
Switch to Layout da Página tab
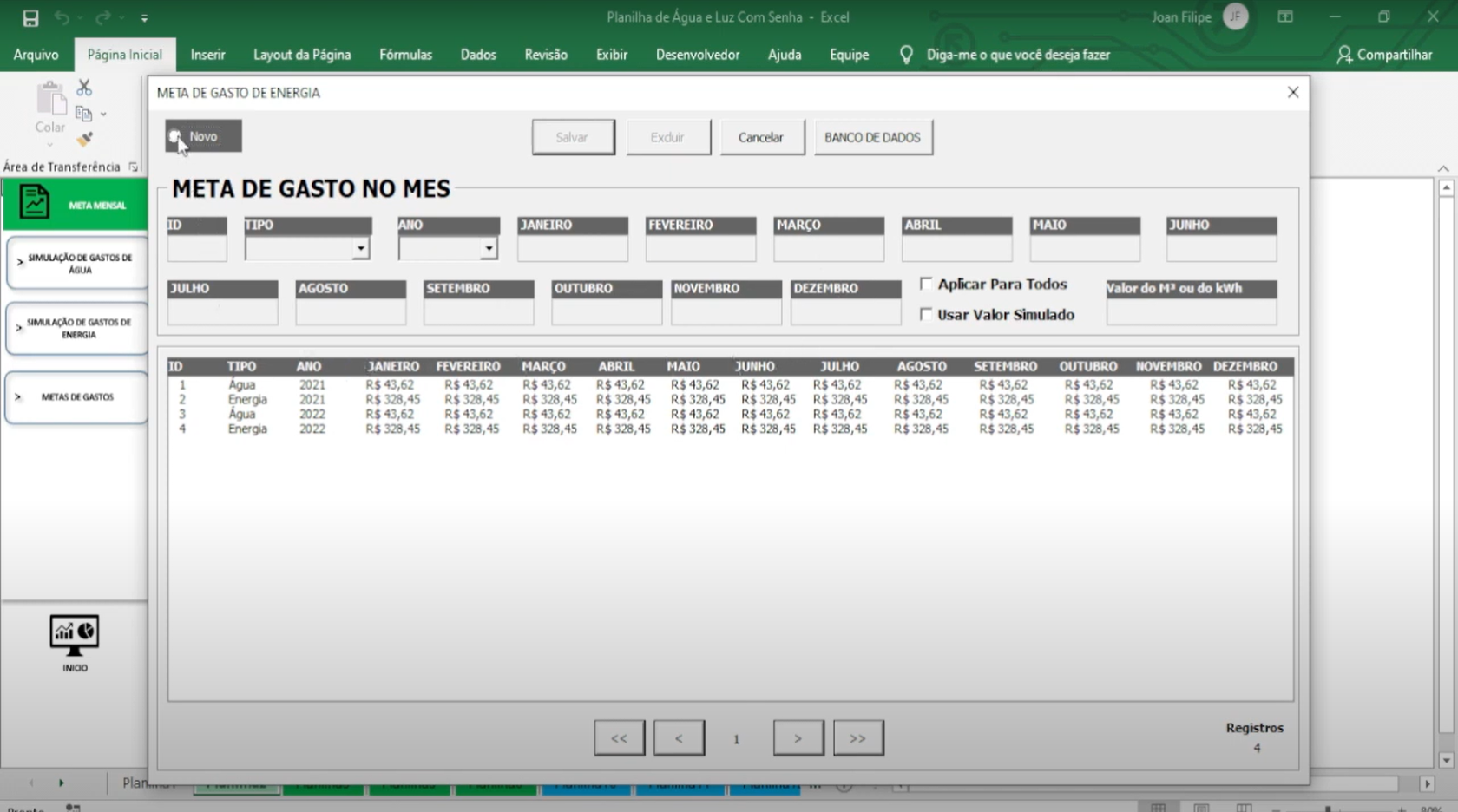coord(302,55)
